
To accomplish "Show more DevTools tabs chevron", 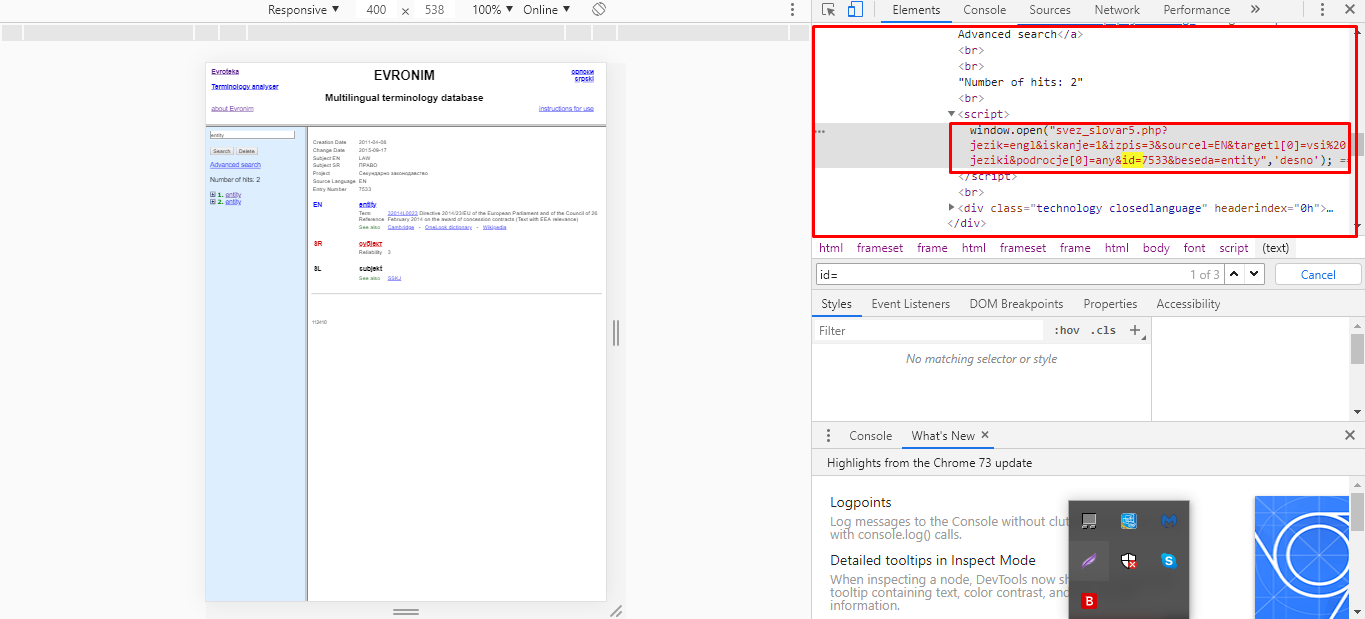I will 1255,10.
